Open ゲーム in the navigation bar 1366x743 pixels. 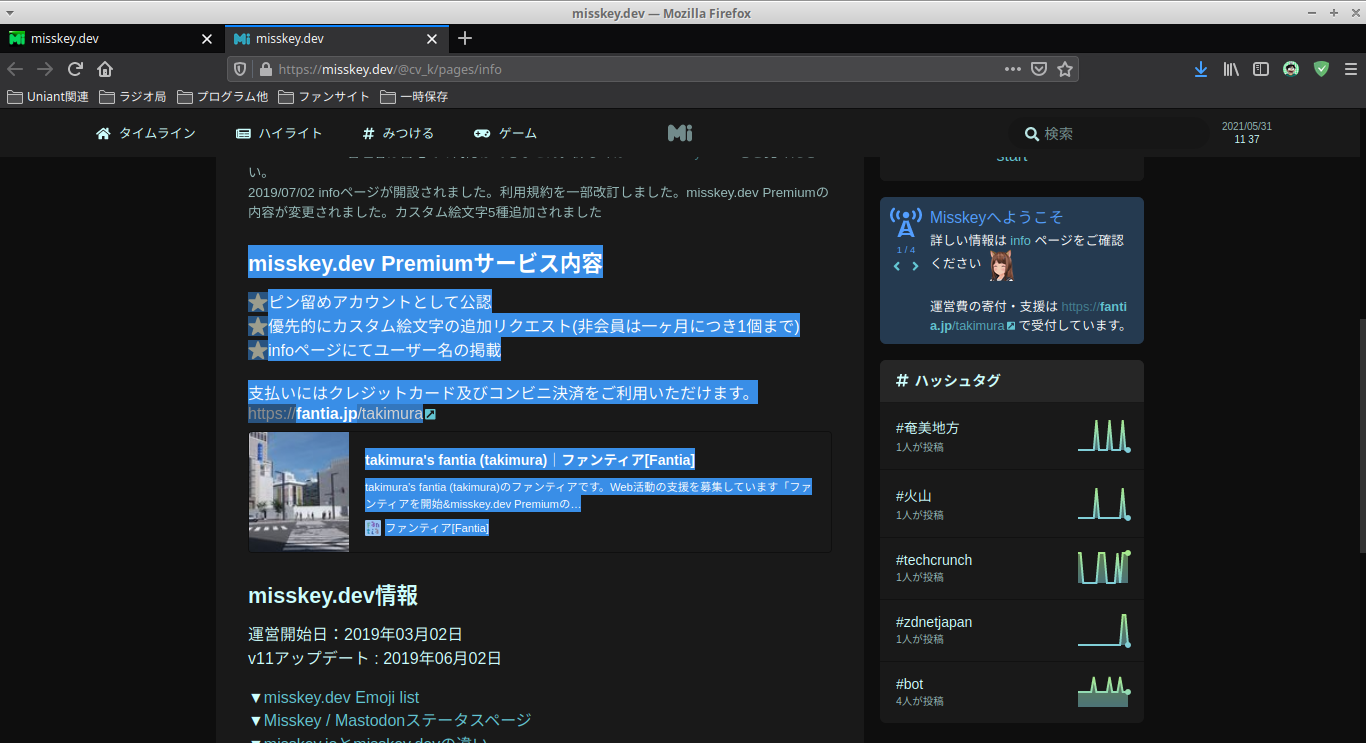point(506,133)
